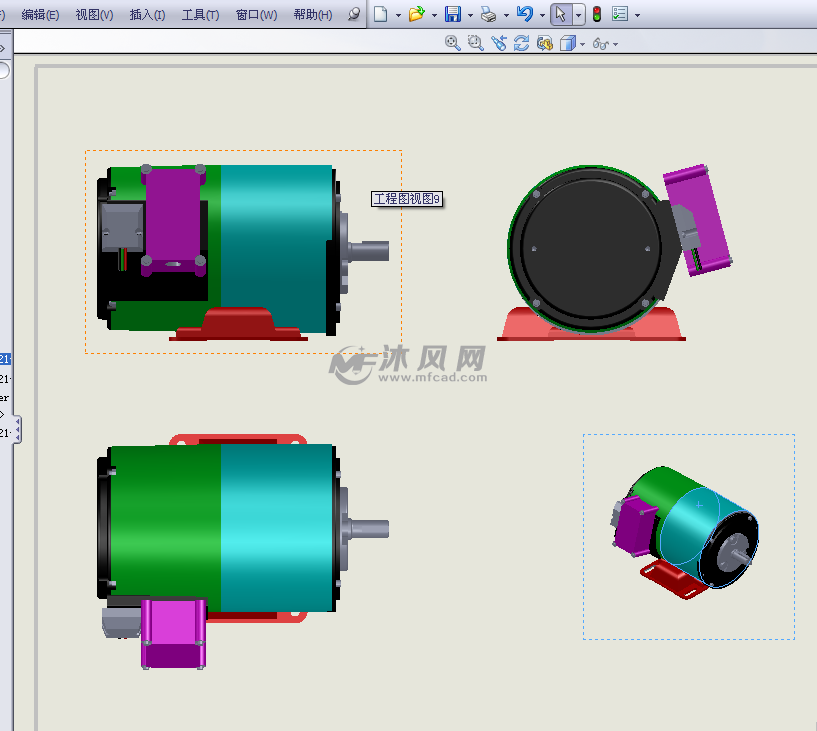Click the Undo arrow icon
The image size is (817, 731).
tap(524, 14)
